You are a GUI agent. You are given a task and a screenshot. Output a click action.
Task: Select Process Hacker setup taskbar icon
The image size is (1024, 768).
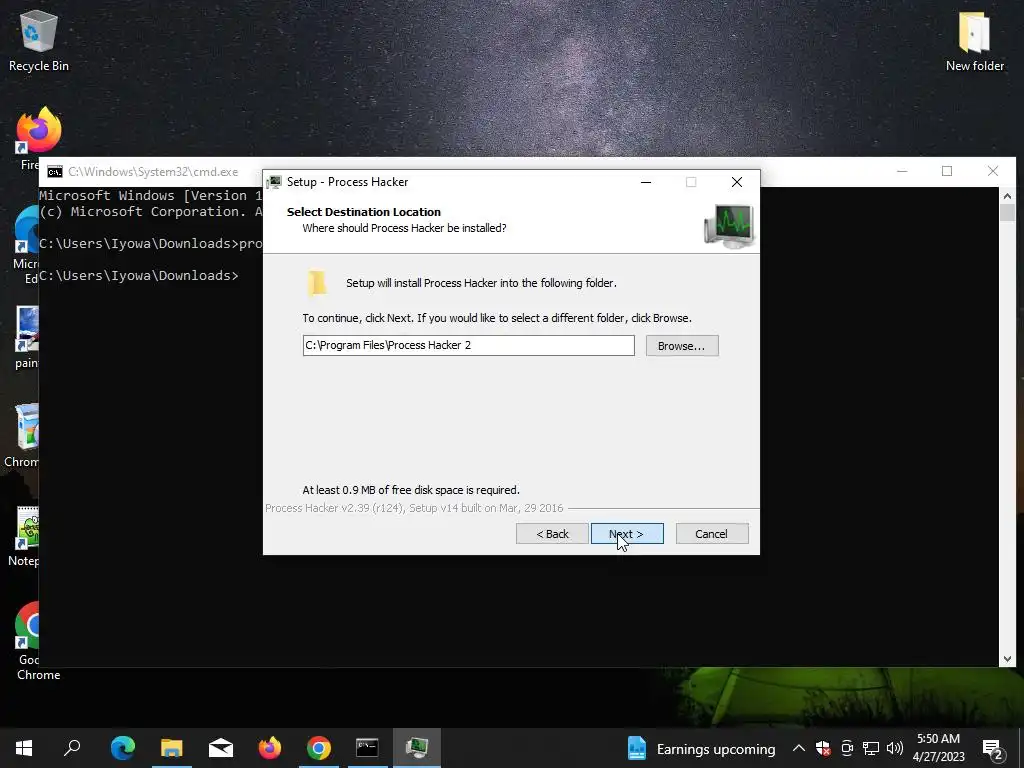(x=417, y=748)
